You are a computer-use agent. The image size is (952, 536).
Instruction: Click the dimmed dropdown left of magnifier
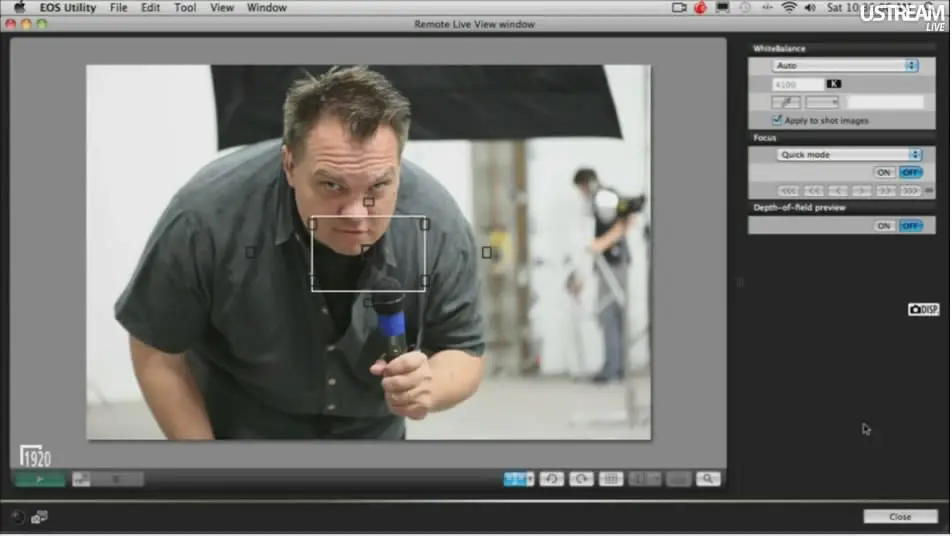645,479
